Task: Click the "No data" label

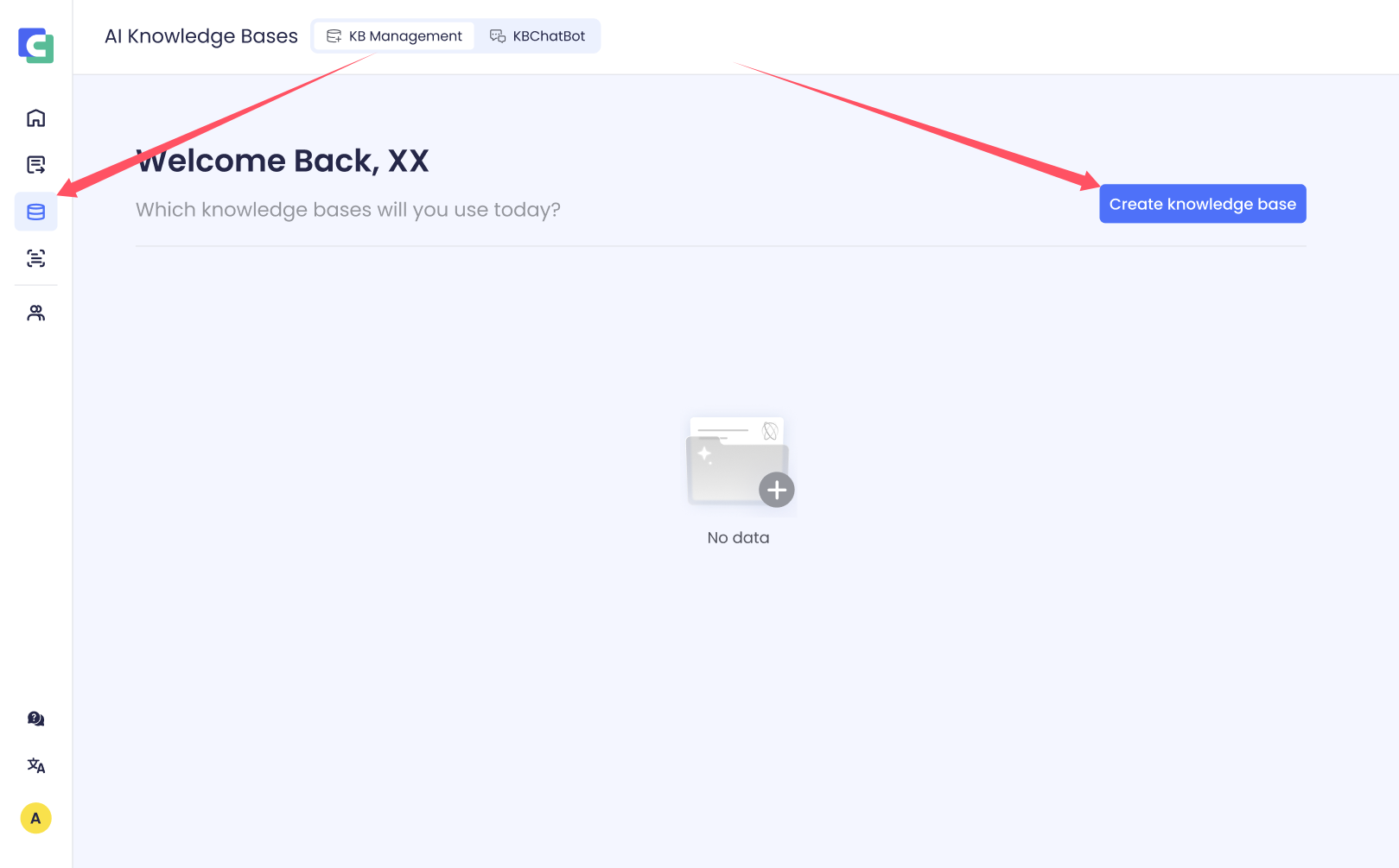Action: pyautogui.click(x=738, y=537)
